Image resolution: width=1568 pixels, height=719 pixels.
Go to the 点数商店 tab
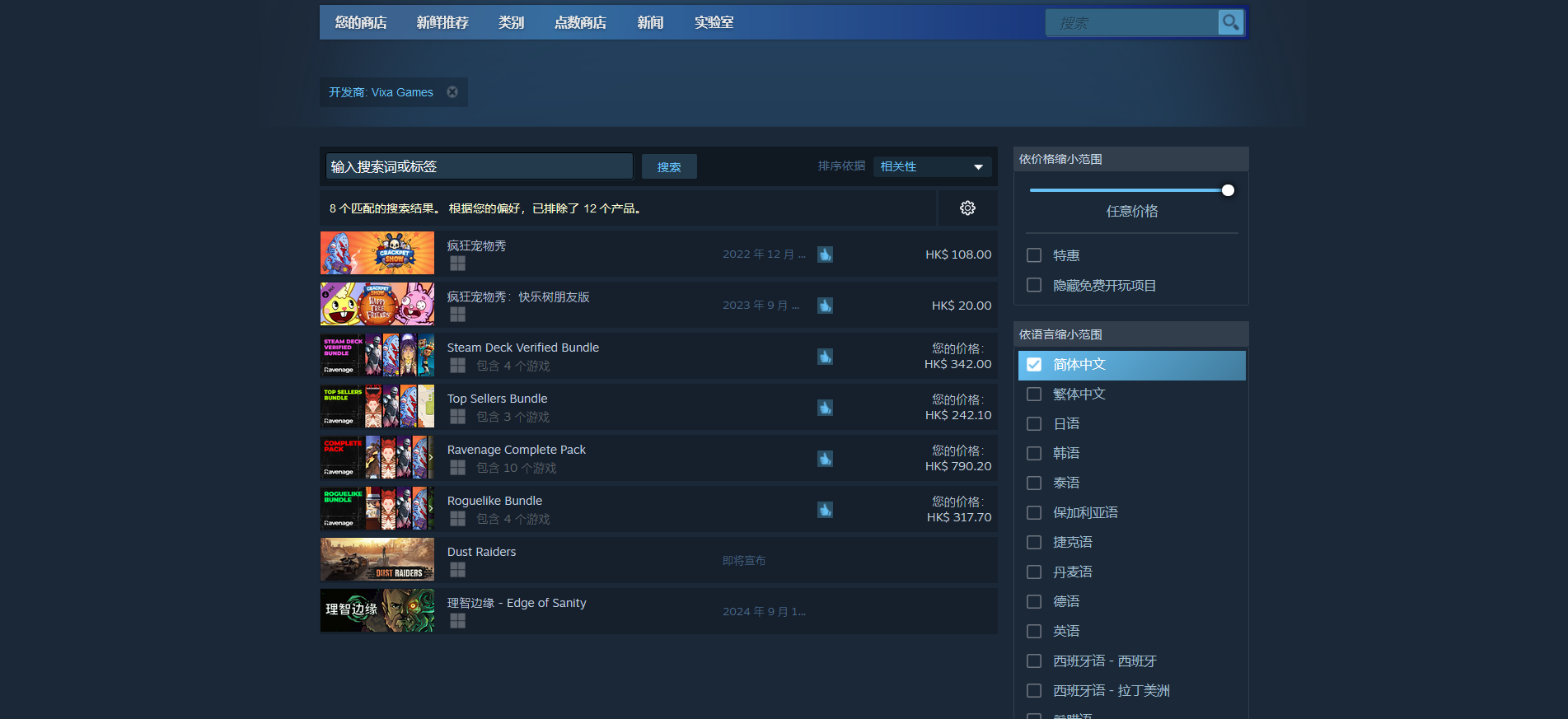[580, 22]
